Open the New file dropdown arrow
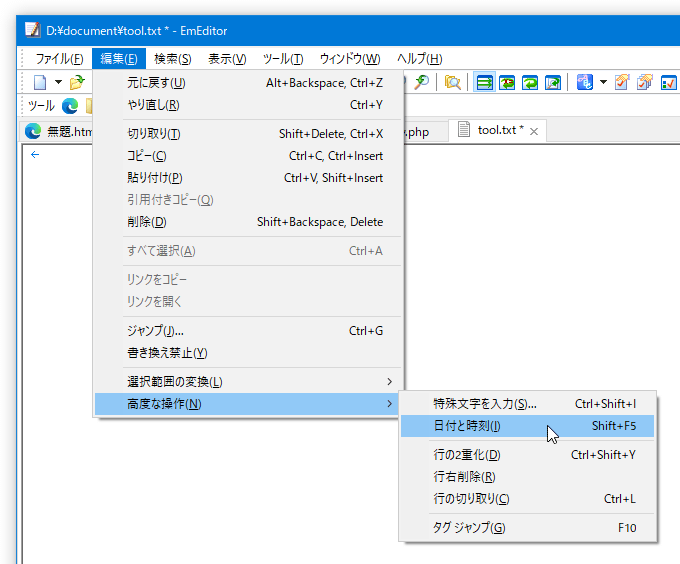Screen dimensions: 680x564 coord(59,82)
